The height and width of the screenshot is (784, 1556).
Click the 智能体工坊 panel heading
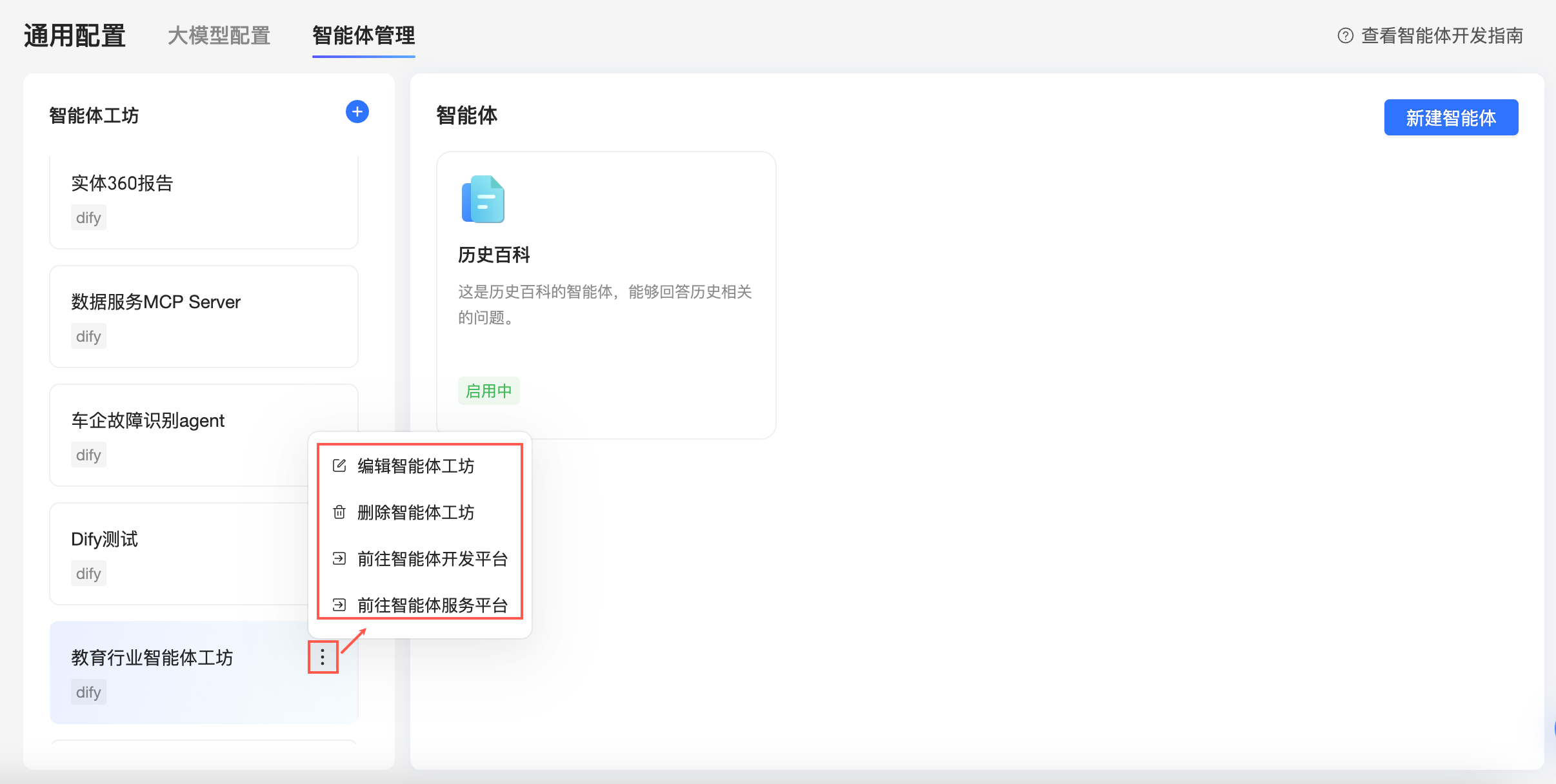(x=94, y=115)
